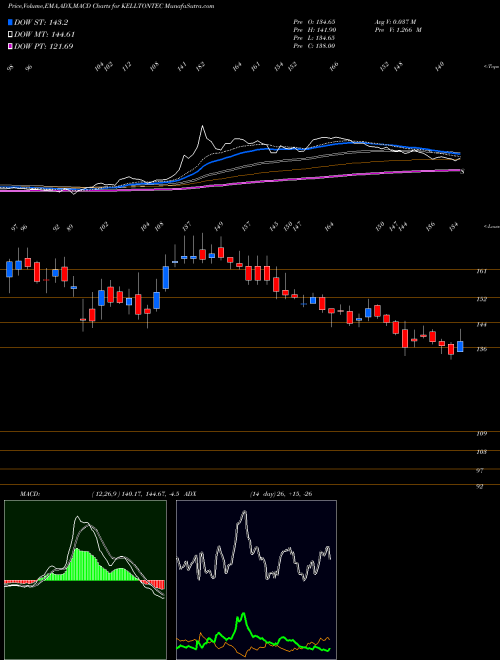Screen dimensions: 500x660
Task: Select the 'DOW PT: 121.69' label
Action: [x=44, y=46]
